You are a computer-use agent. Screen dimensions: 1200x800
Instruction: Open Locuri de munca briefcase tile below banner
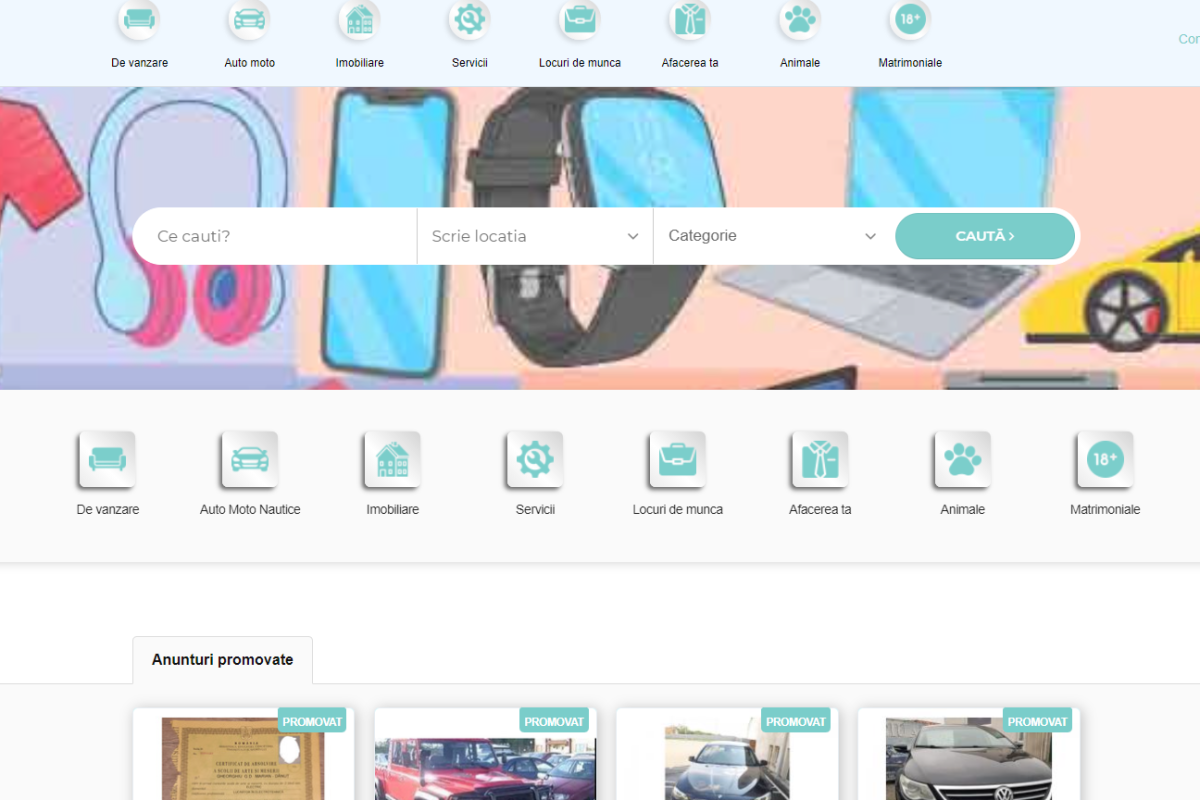pyautogui.click(x=677, y=460)
